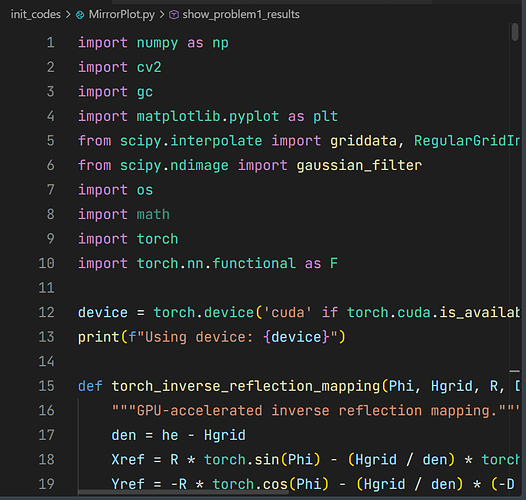
Task: Click on the 'cuda' string literal
Action: 288,312
